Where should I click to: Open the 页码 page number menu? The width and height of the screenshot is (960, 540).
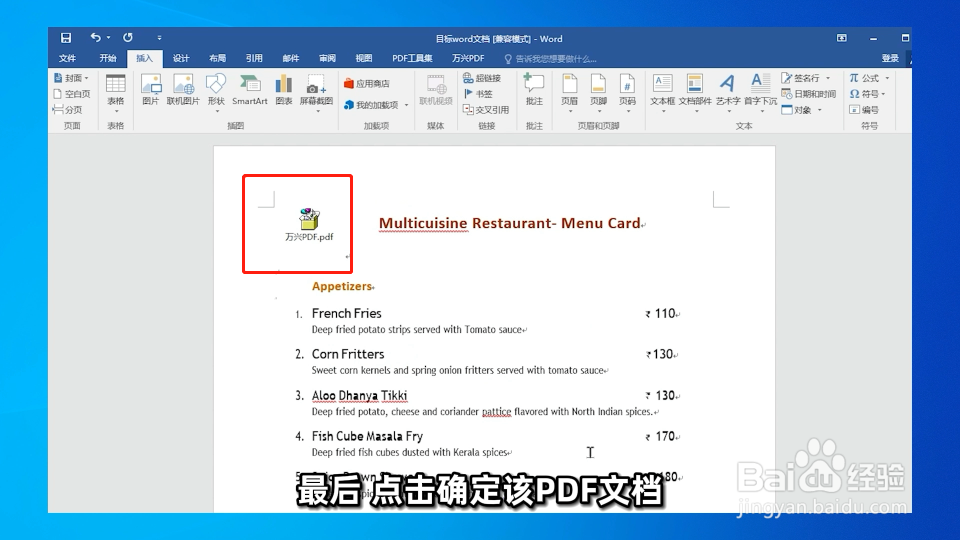coord(627,92)
